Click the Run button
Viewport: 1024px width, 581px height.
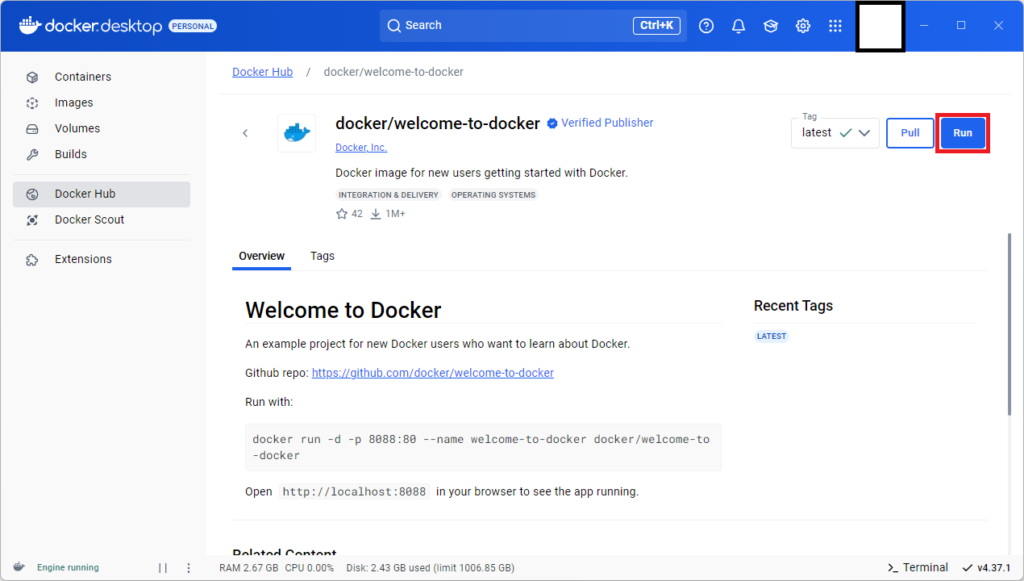(963, 133)
